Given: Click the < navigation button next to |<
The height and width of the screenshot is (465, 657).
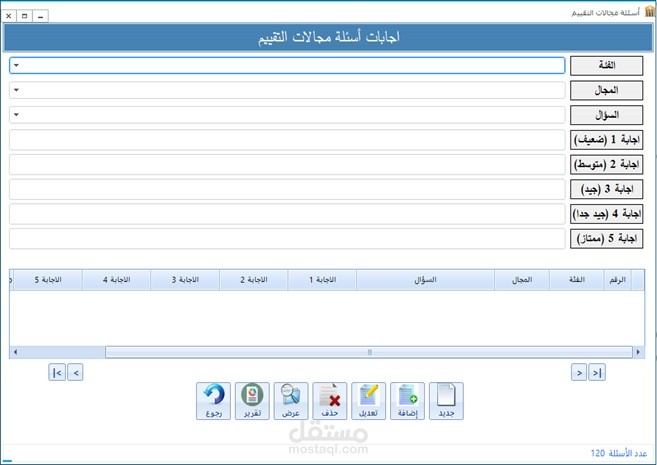Looking at the screenshot, I should (75, 372).
